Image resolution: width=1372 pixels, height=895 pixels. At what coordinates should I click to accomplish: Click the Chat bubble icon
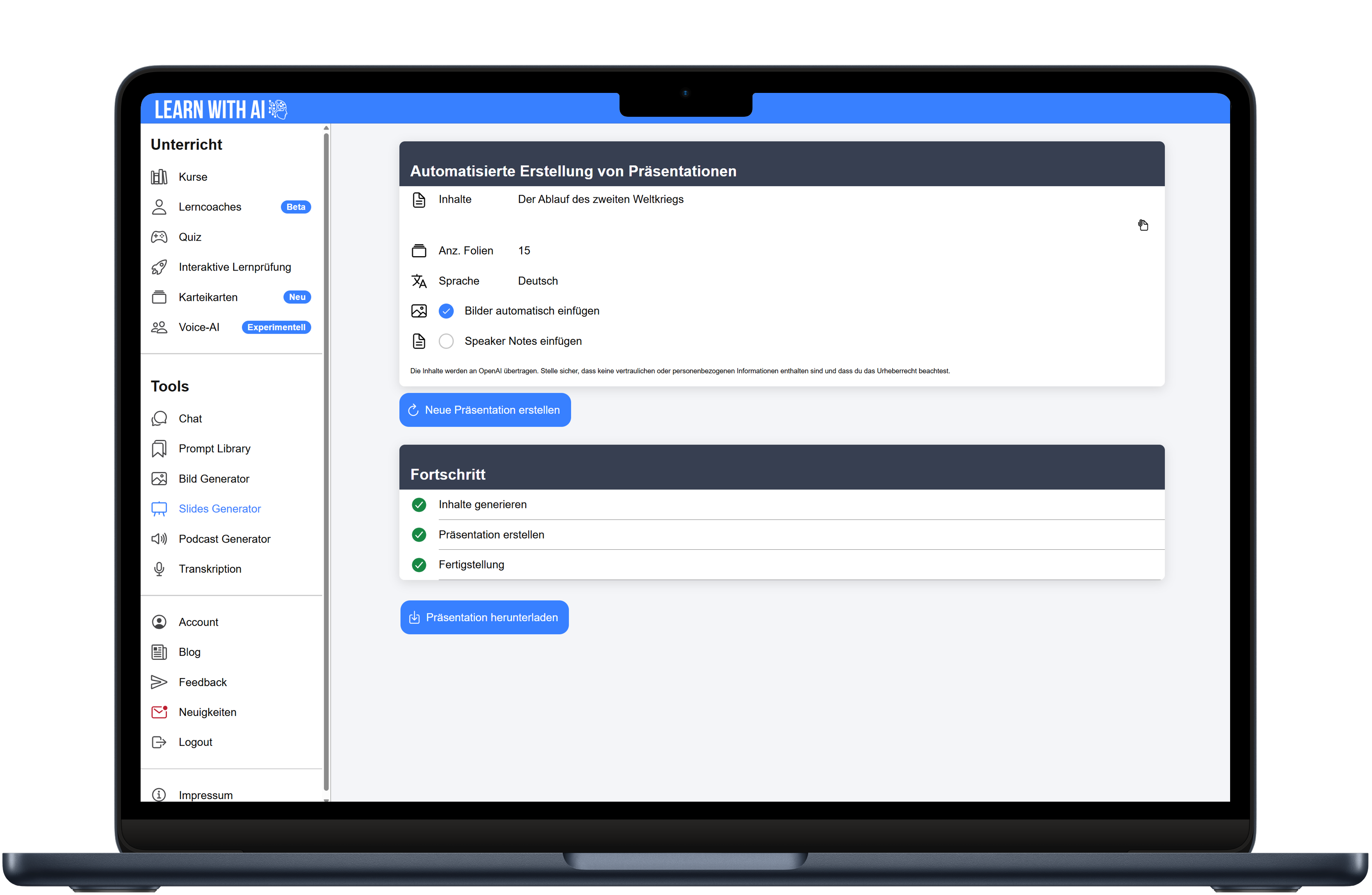(159, 419)
